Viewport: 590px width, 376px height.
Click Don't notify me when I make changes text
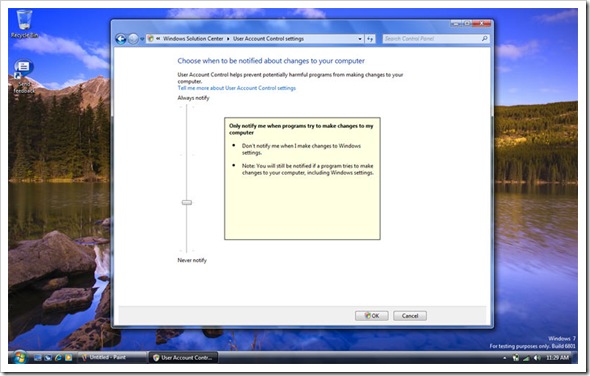tap(301, 149)
